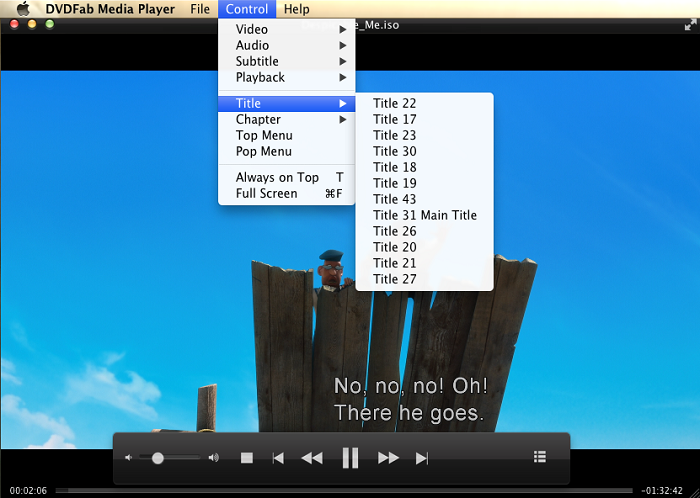This screenshot has height=498, width=700.
Task: Play Title 17 from submenu
Action: pos(425,120)
